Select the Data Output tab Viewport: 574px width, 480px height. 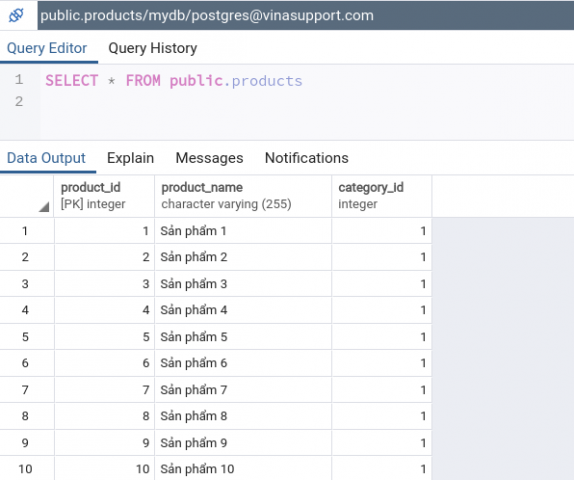46,158
